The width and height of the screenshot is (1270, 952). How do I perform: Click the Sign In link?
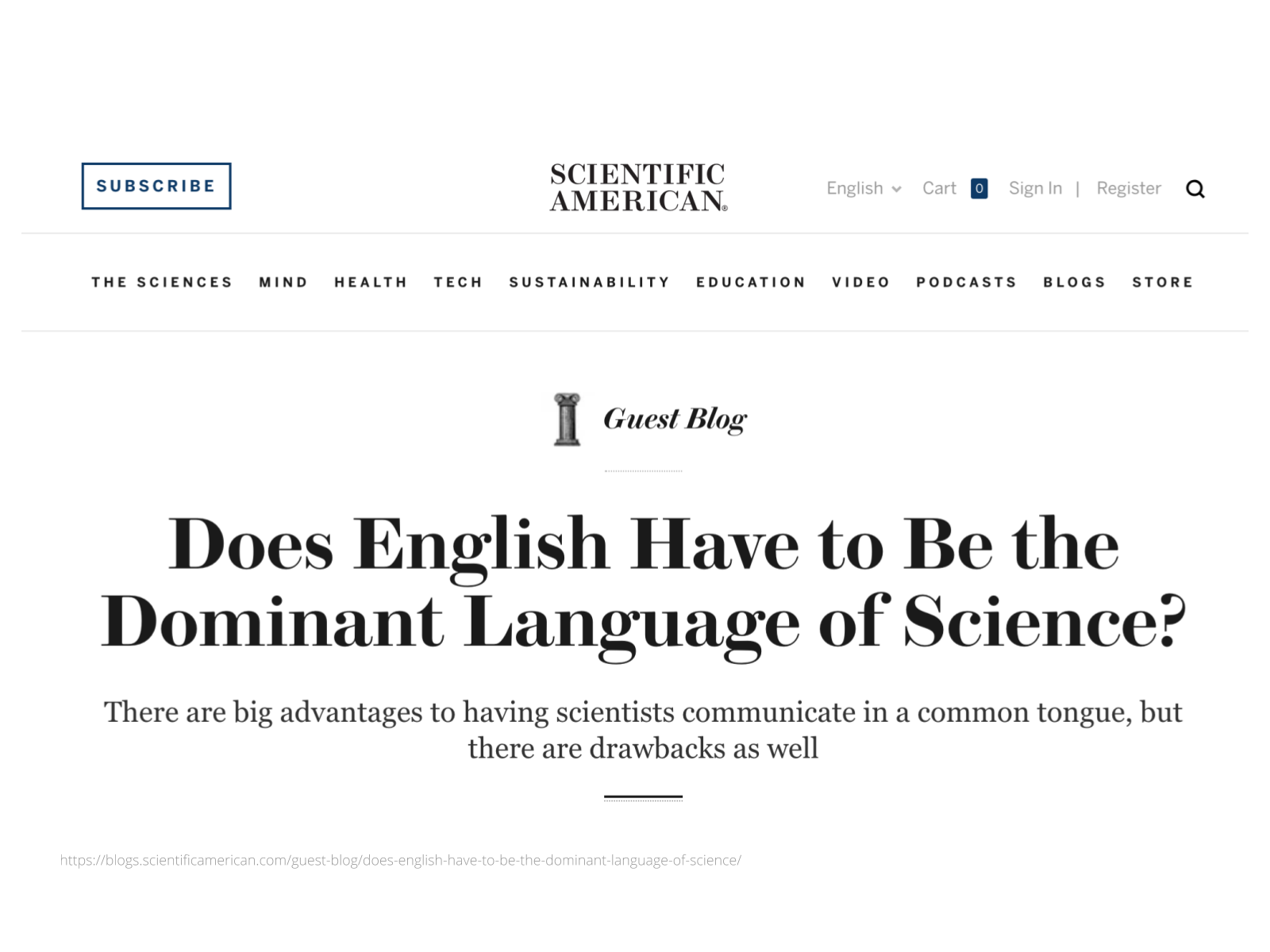click(x=1035, y=189)
